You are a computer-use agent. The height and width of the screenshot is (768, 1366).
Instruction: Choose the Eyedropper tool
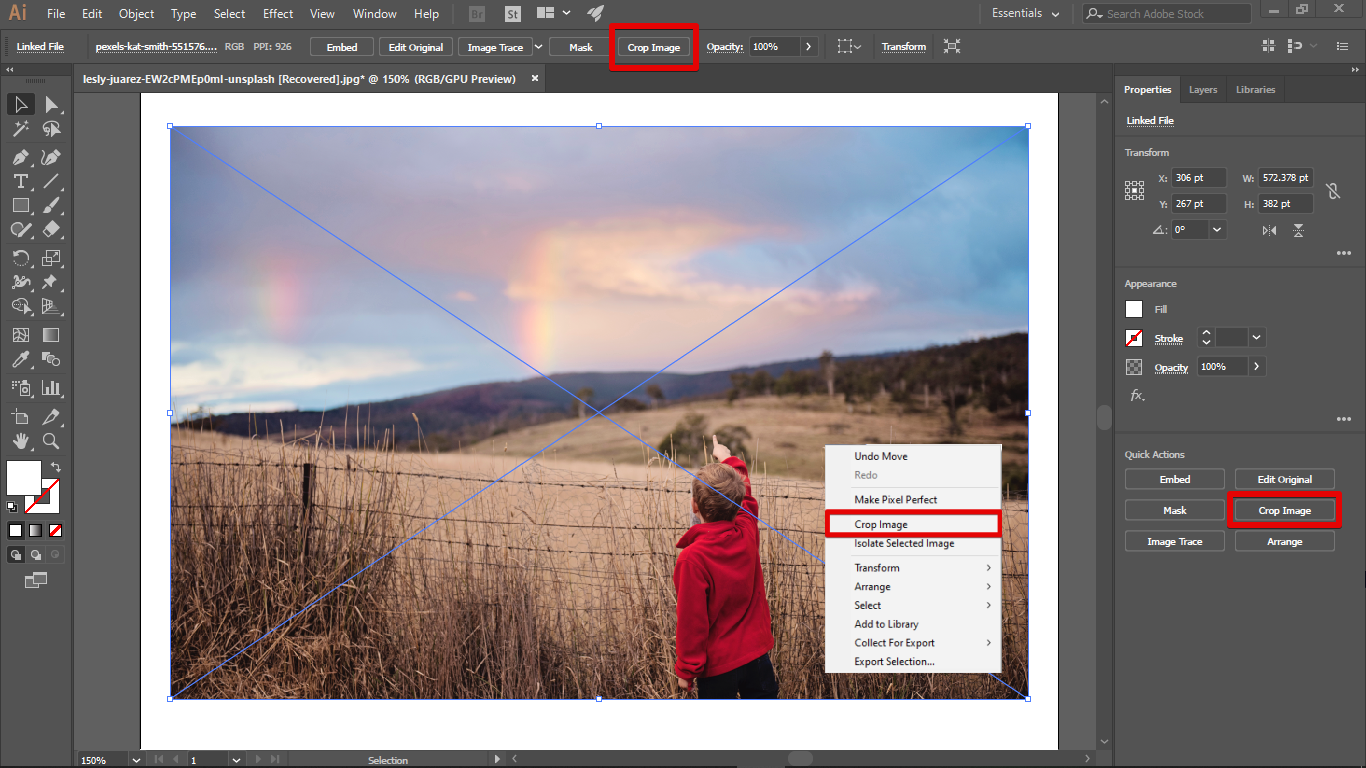(x=20, y=360)
